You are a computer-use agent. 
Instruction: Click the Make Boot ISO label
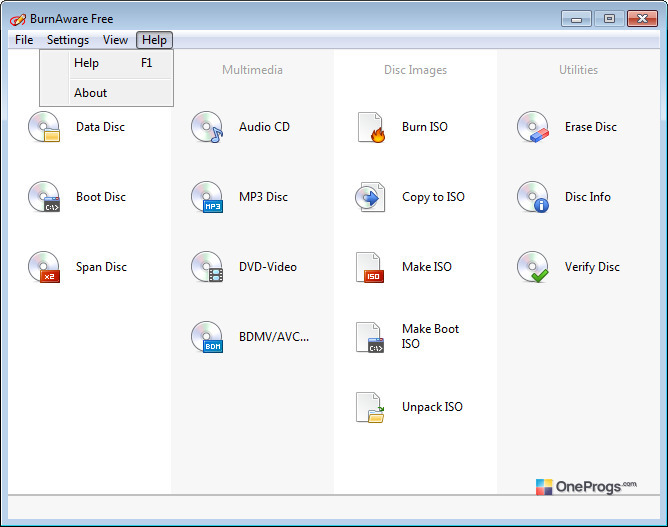tap(430, 336)
